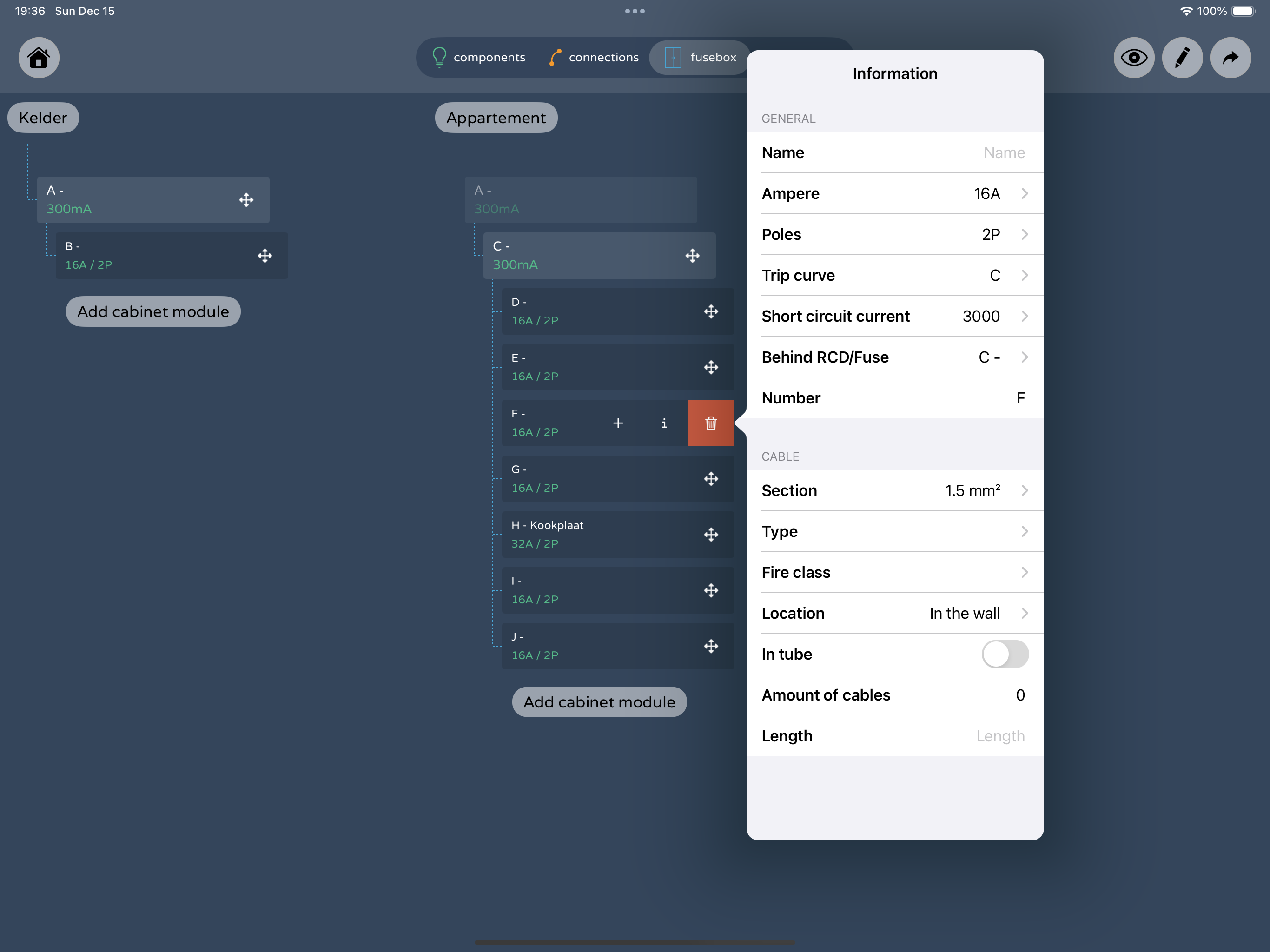Switch to the connections tab
Image resolution: width=1270 pixels, height=952 pixels.
click(594, 58)
